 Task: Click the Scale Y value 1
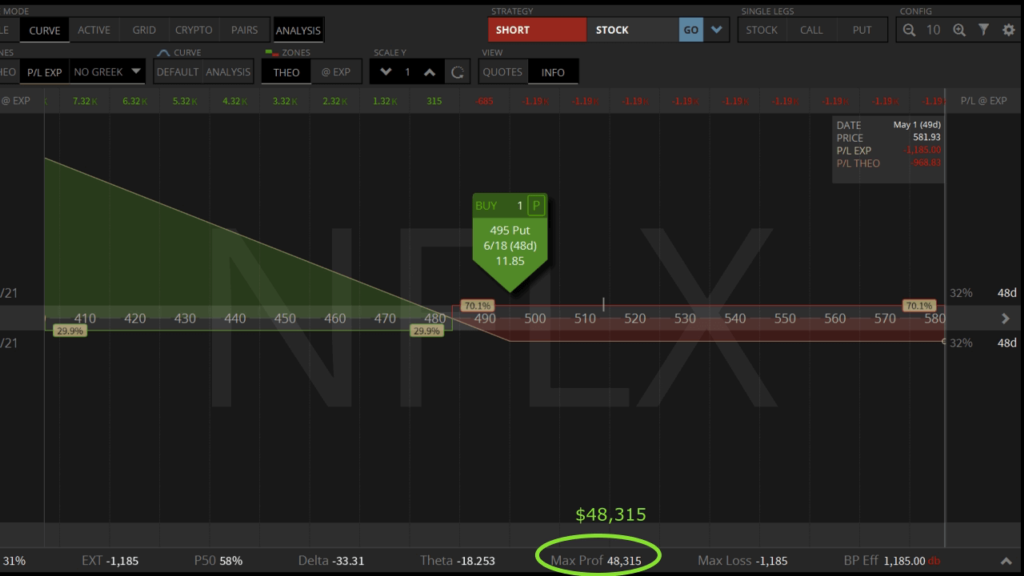coord(408,72)
